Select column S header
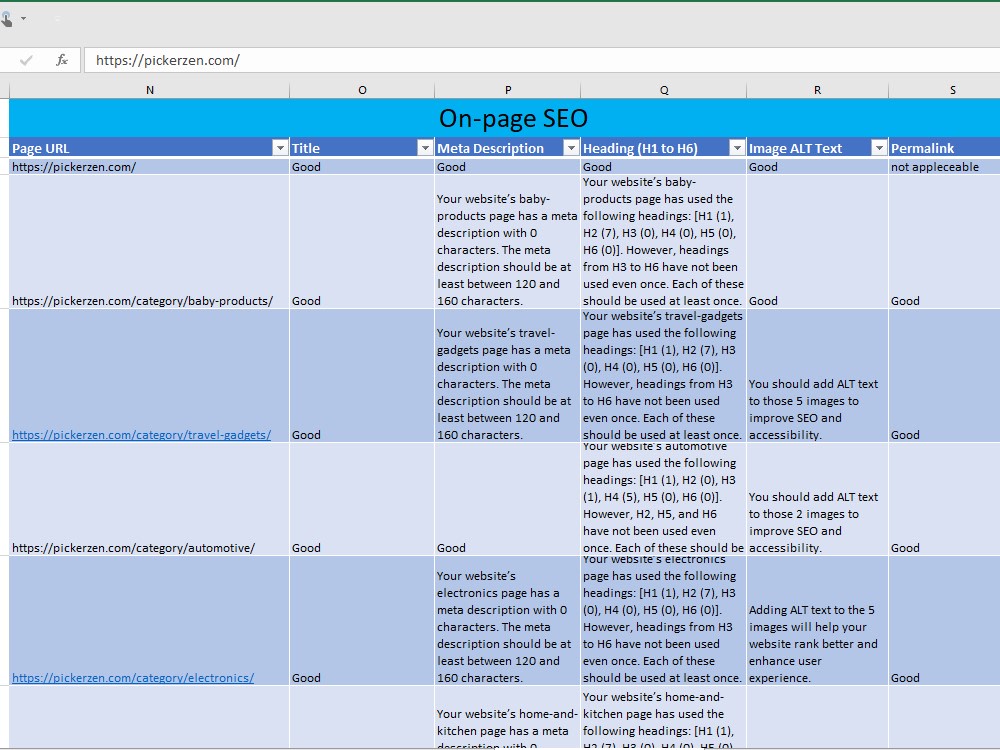1000x750 pixels. 945,90
